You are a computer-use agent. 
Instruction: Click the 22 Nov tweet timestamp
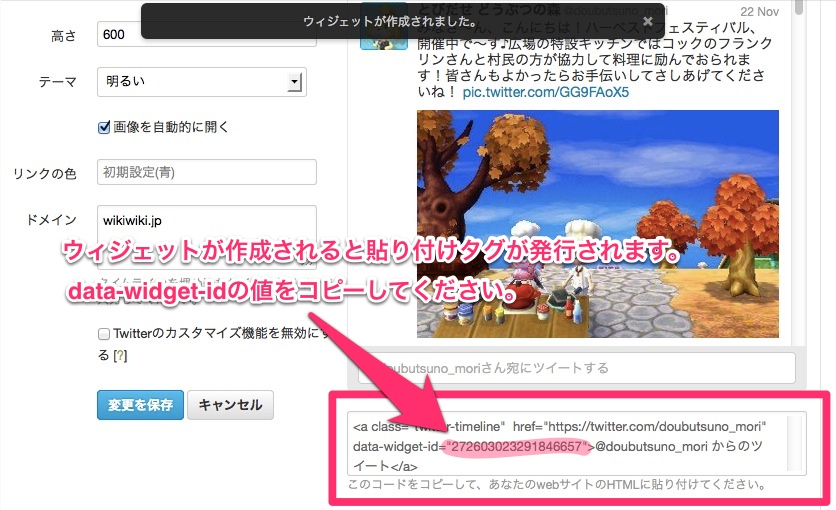(759, 12)
